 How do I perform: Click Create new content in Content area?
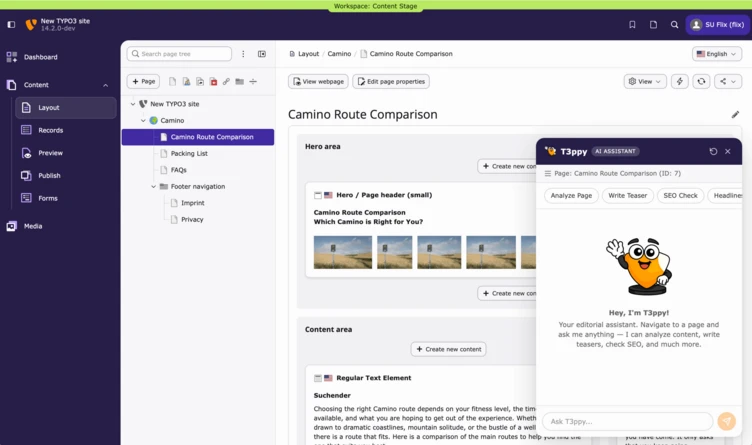(x=448, y=349)
